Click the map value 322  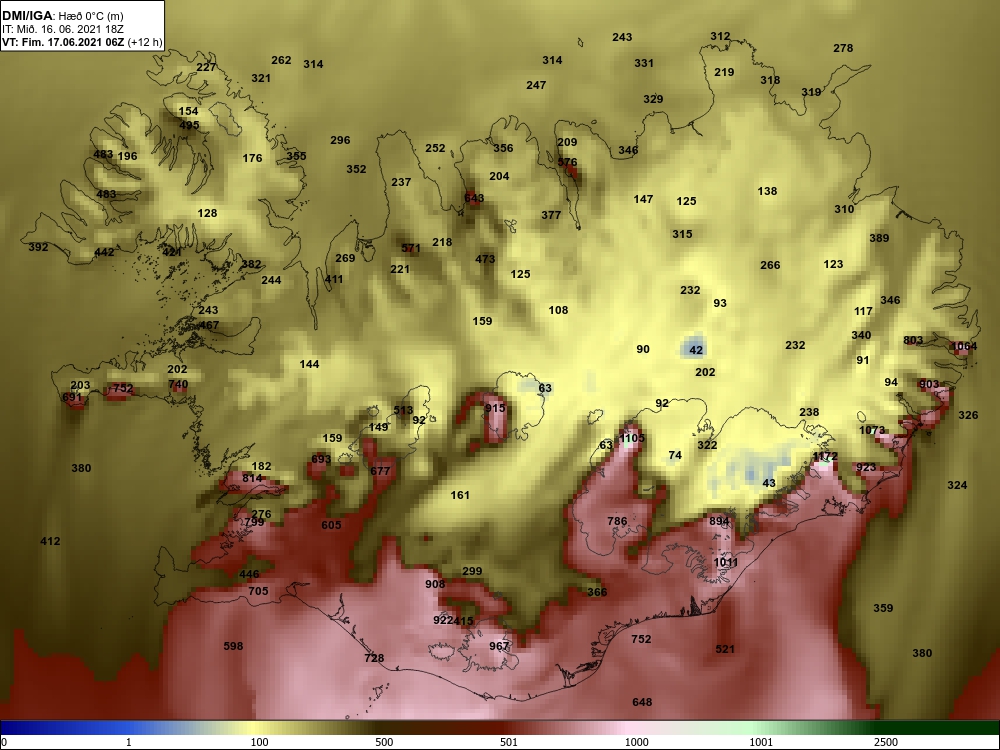tap(707, 445)
